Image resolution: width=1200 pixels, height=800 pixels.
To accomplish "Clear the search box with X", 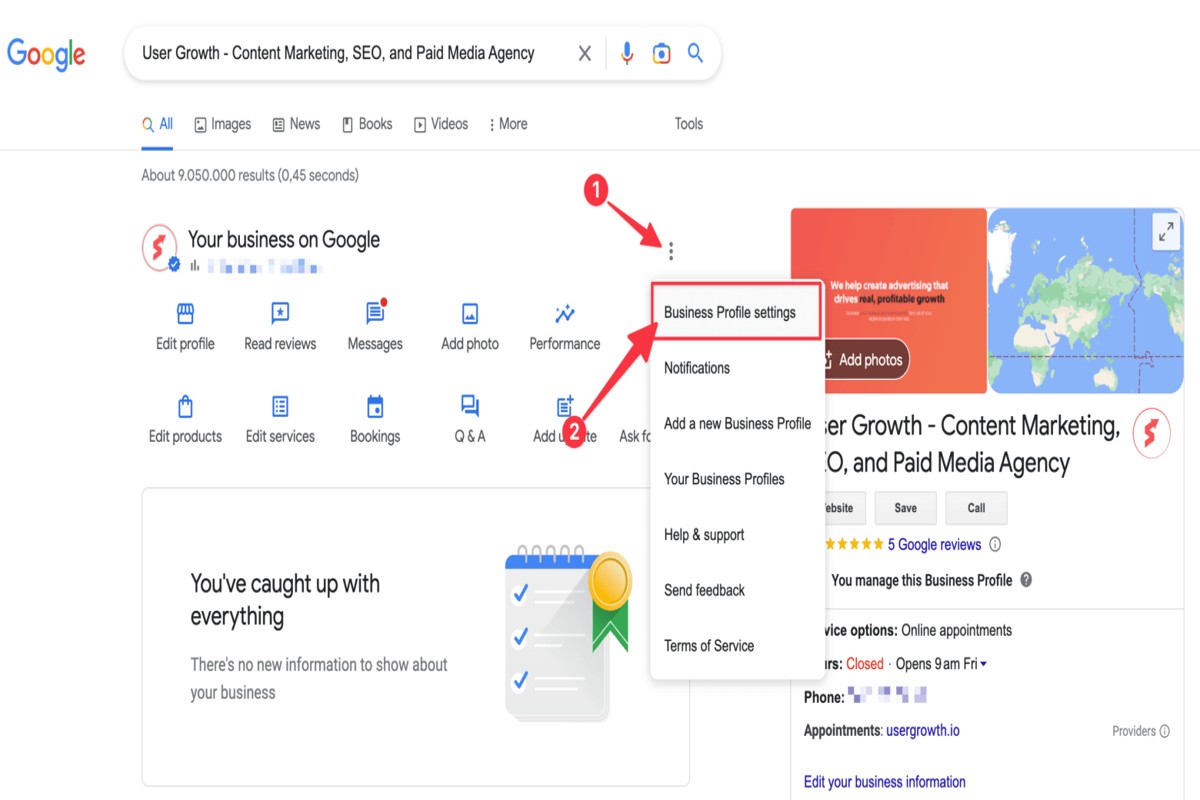I will click(585, 54).
